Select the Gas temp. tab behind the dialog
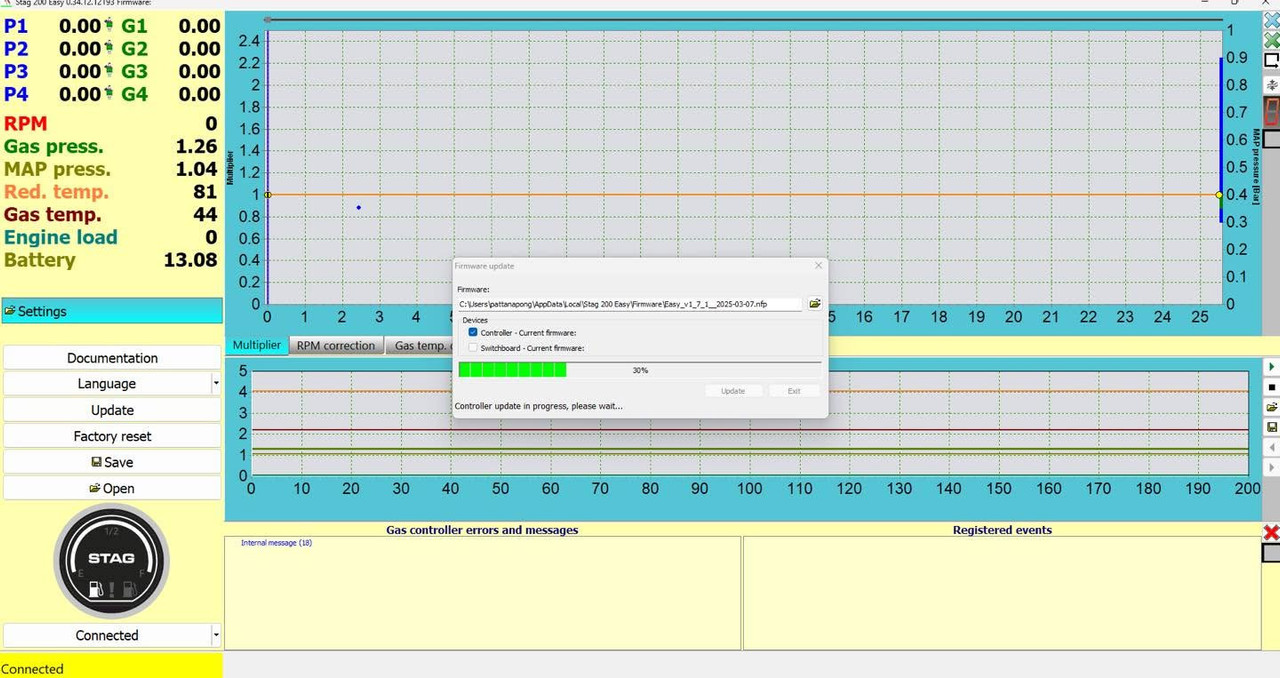 click(x=421, y=346)
